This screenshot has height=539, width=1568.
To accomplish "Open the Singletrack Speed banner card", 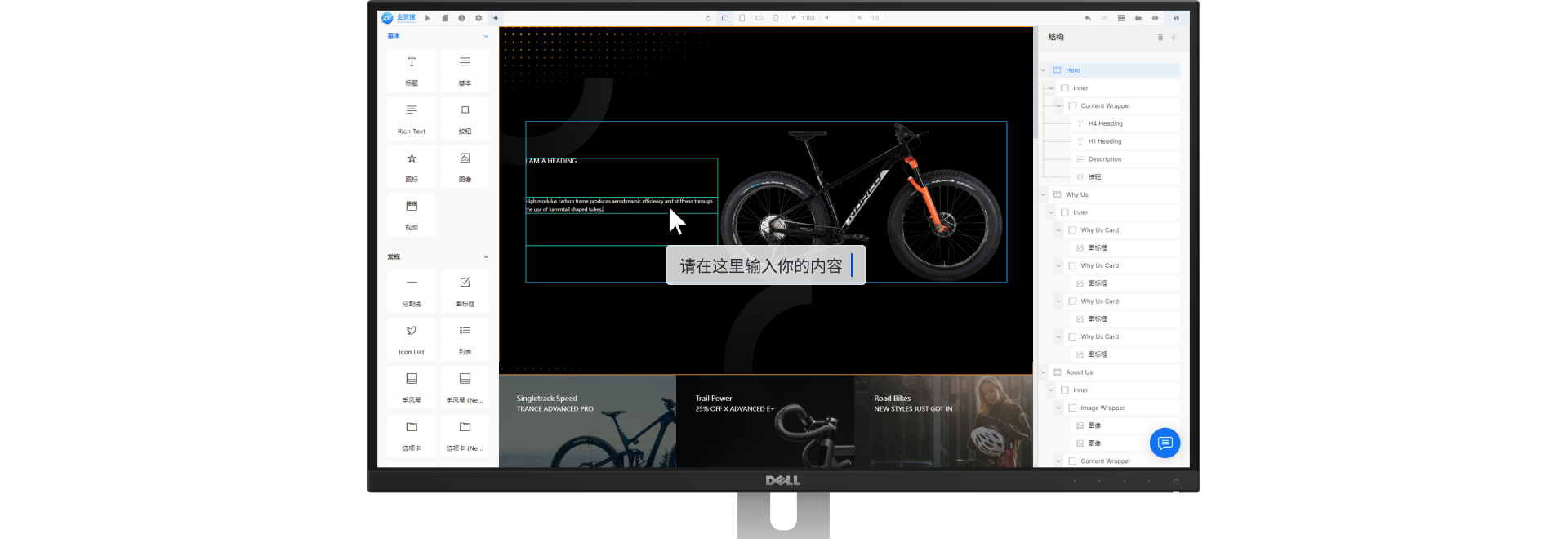I will (588, 421).
